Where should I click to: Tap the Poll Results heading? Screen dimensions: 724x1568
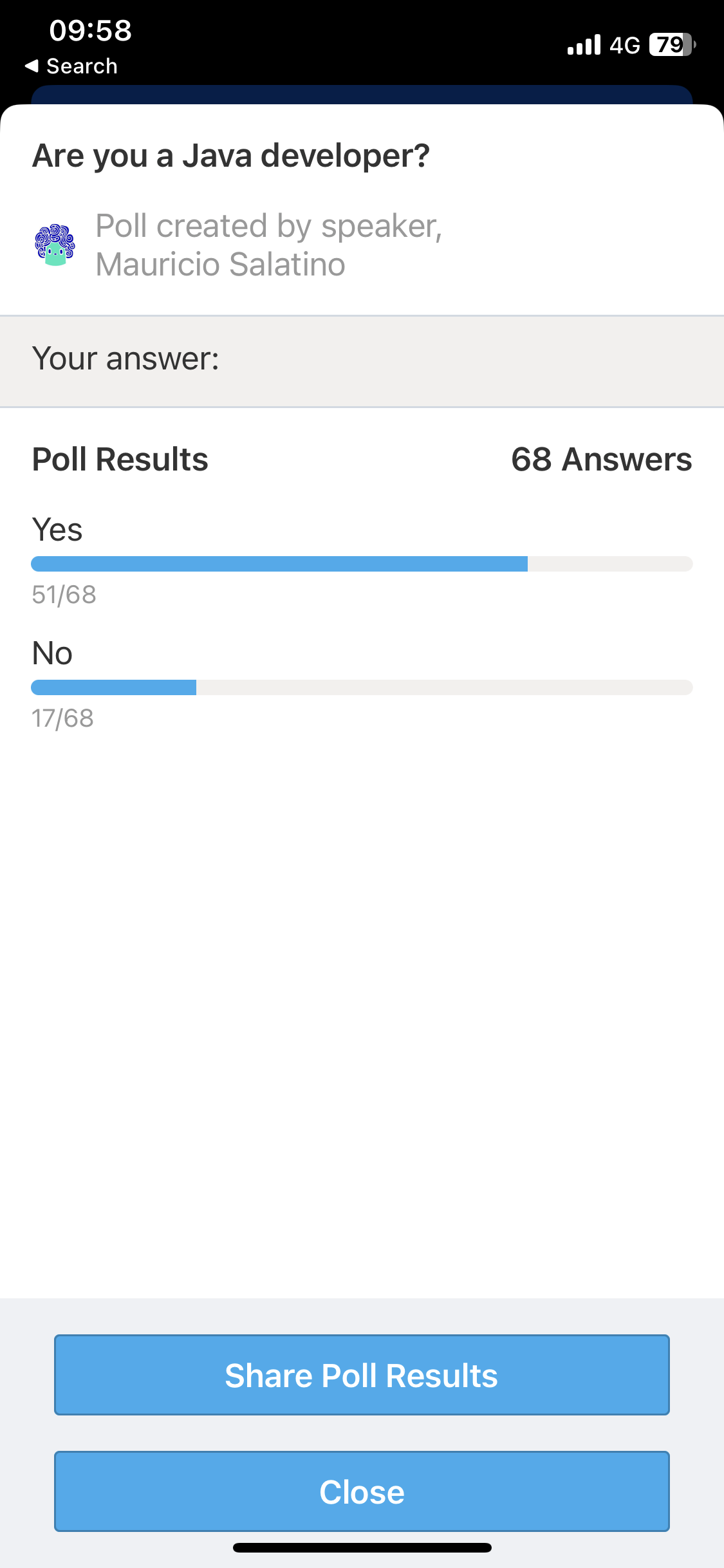coord(120,460)
